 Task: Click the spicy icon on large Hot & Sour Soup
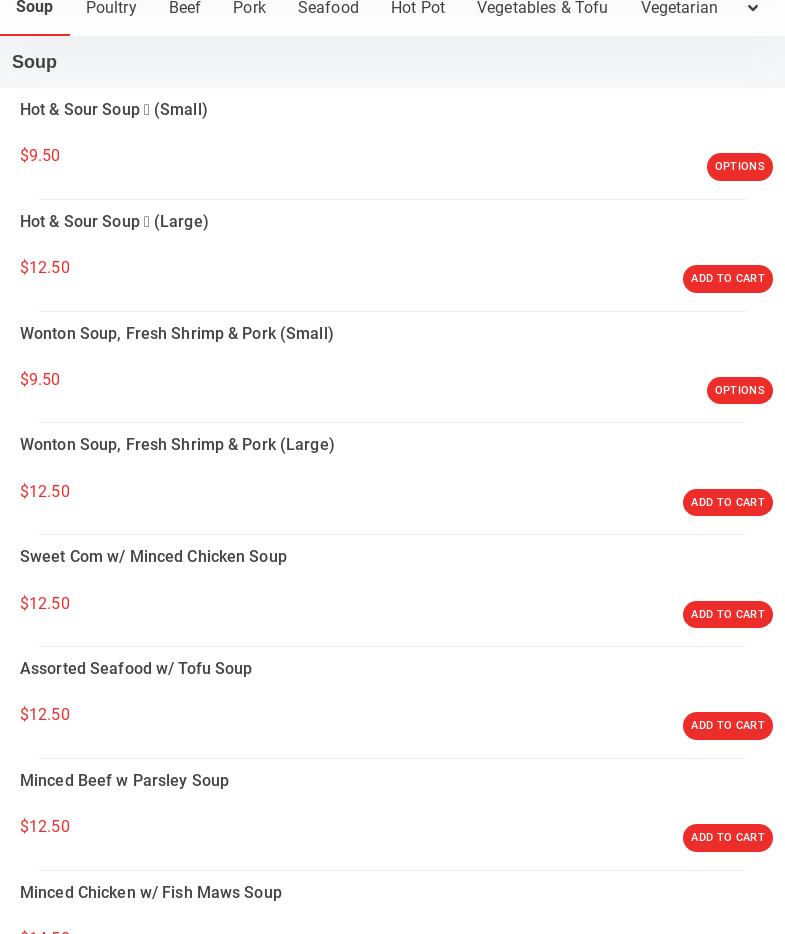tap(147, 222)
